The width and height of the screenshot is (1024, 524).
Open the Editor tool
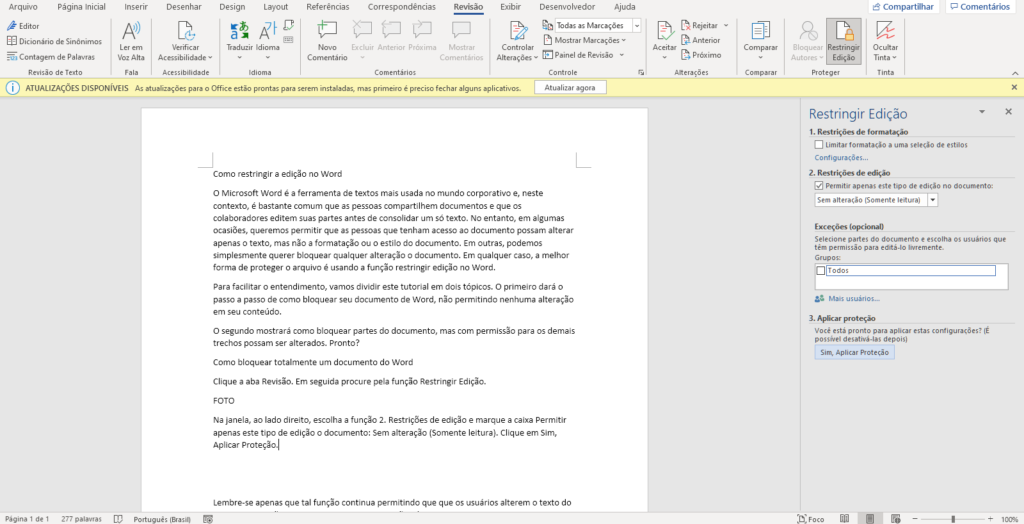(x=24, y=26)
